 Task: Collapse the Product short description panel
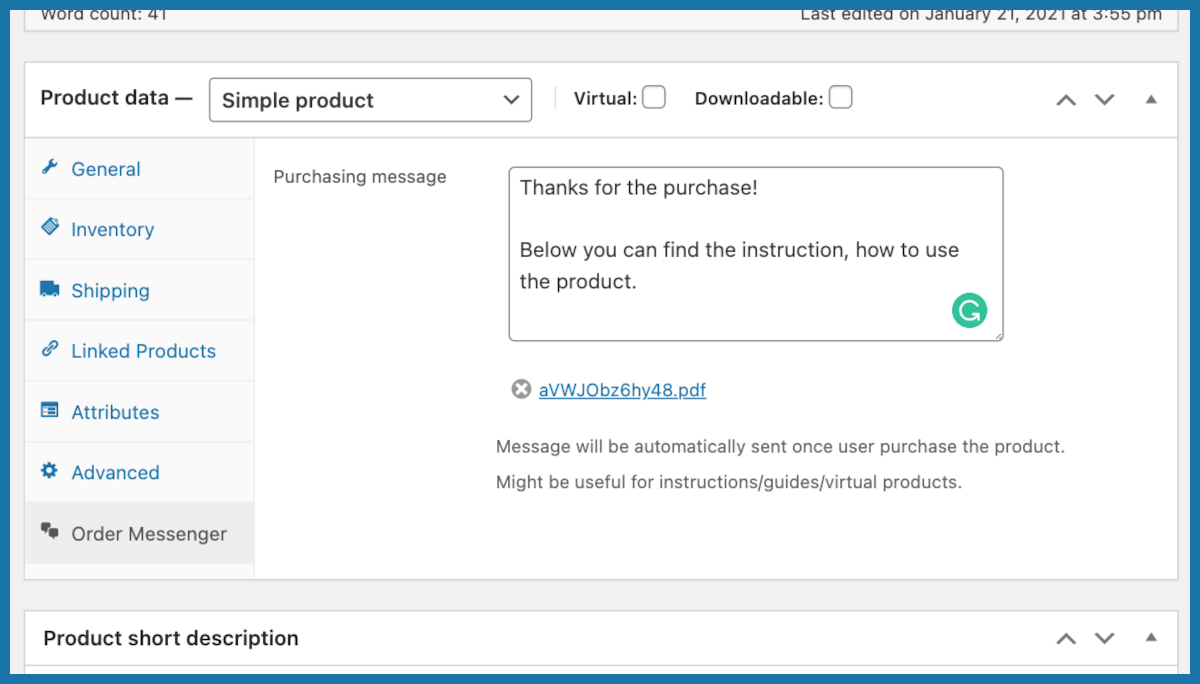pos(1150,637)
